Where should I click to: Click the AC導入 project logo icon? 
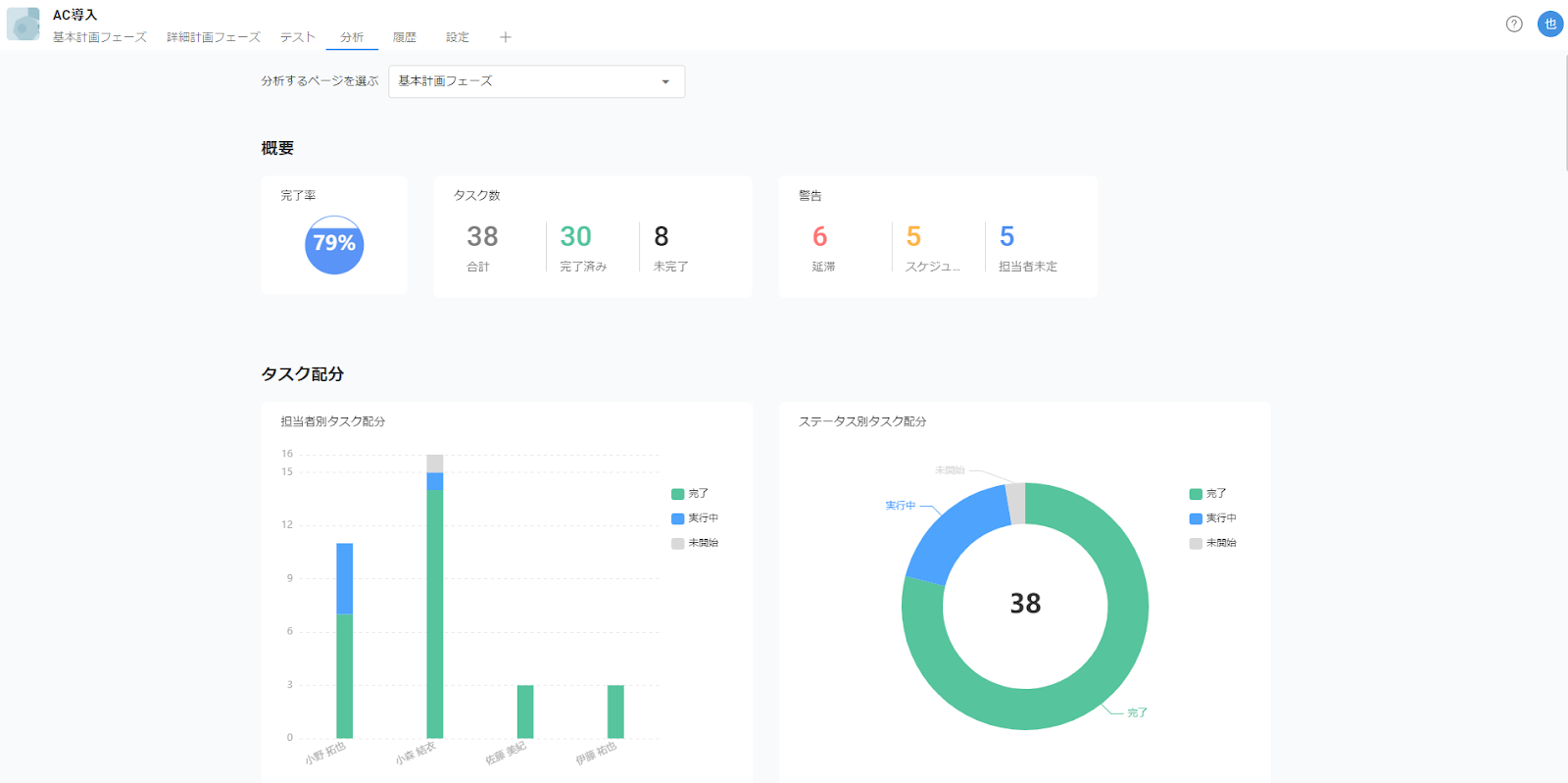(x=23, y=24)
